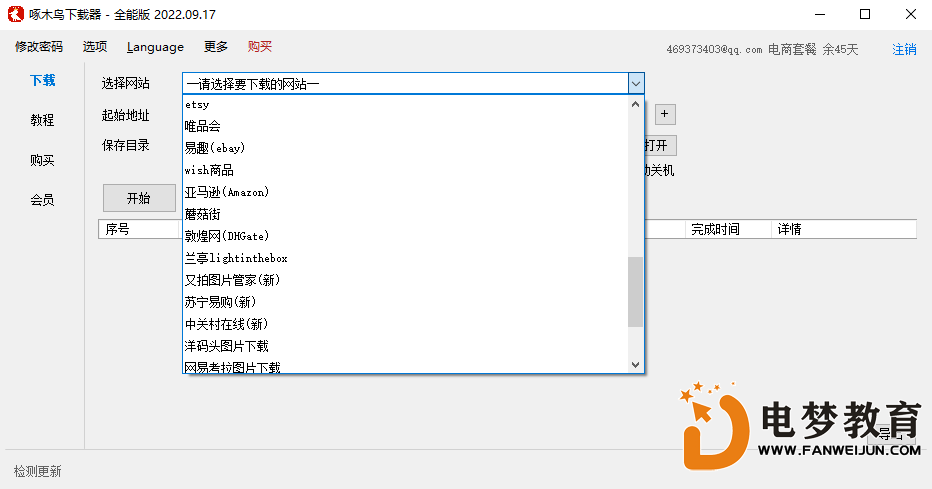Select 洋码头图片下载 from the list
The width and height of the screenshot is (932, 489).
405,346
